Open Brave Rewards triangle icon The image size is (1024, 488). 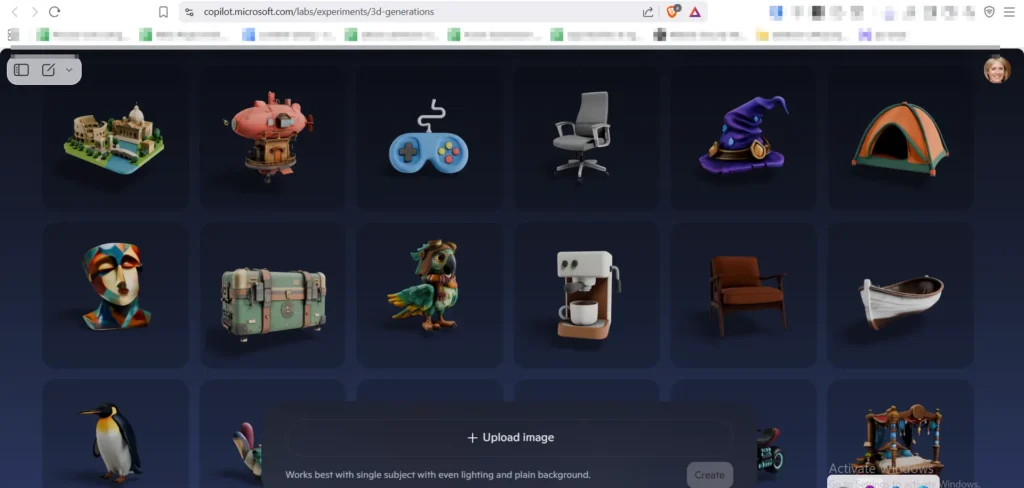[x=695, y=12]
